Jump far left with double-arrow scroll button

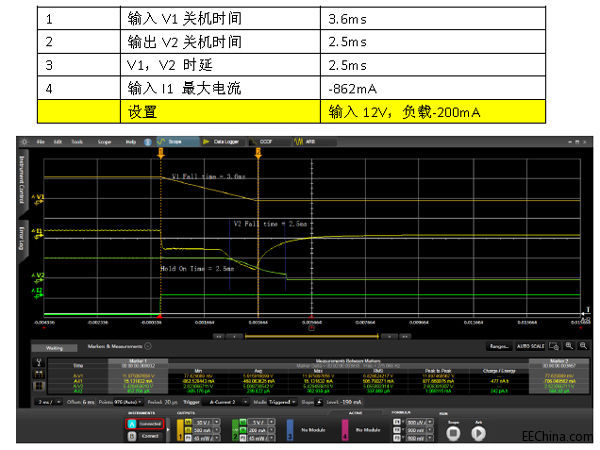[218, 337]
